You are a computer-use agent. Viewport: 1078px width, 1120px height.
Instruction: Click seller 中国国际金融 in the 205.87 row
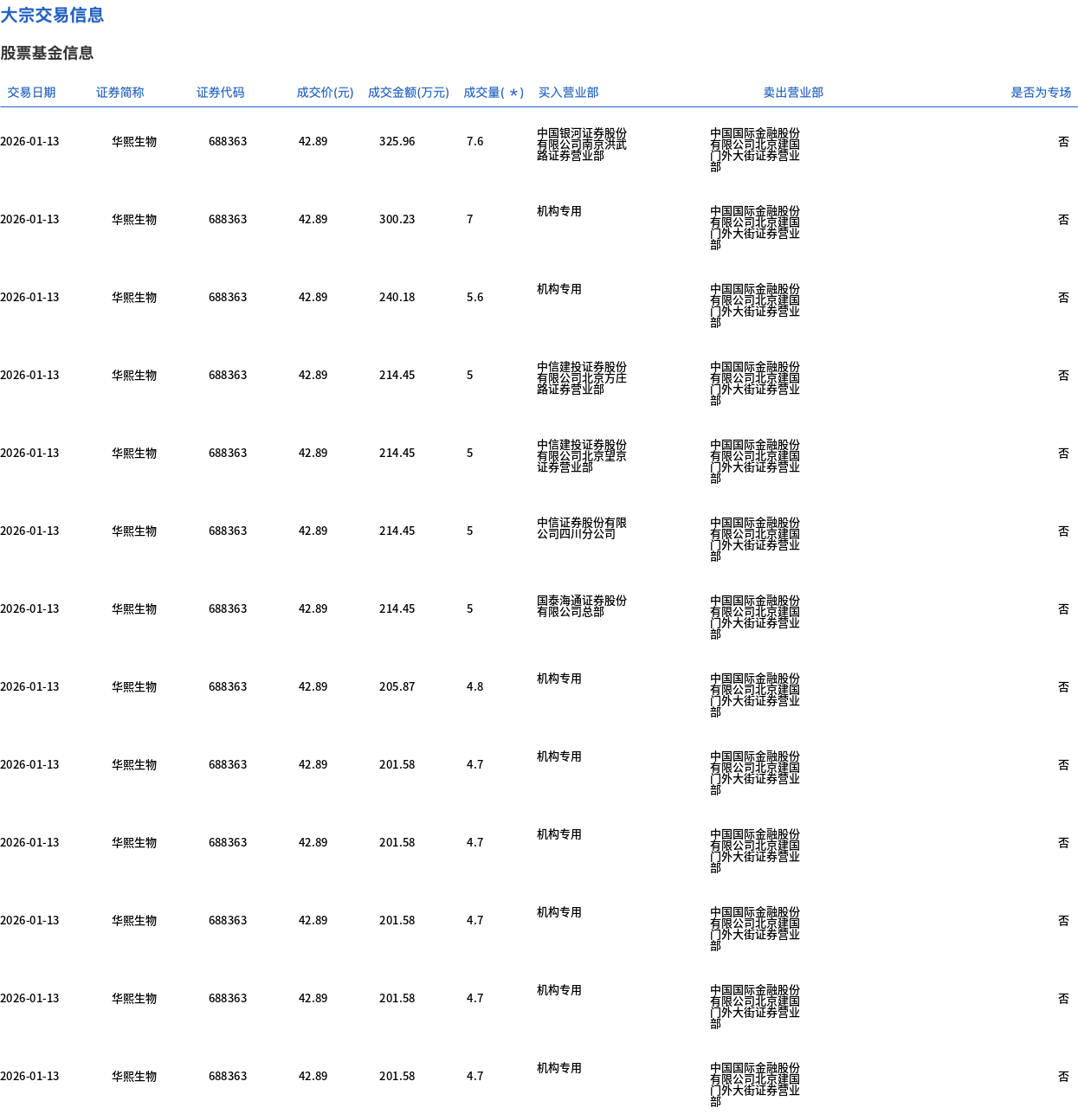tap(755, 696)
